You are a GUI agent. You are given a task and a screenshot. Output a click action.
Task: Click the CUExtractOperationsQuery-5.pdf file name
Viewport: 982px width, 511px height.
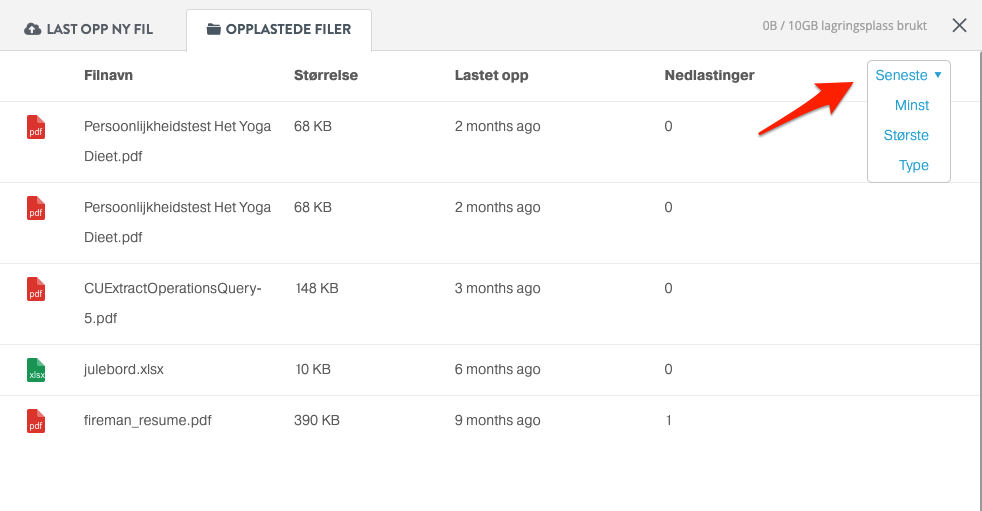pos(172,303)
